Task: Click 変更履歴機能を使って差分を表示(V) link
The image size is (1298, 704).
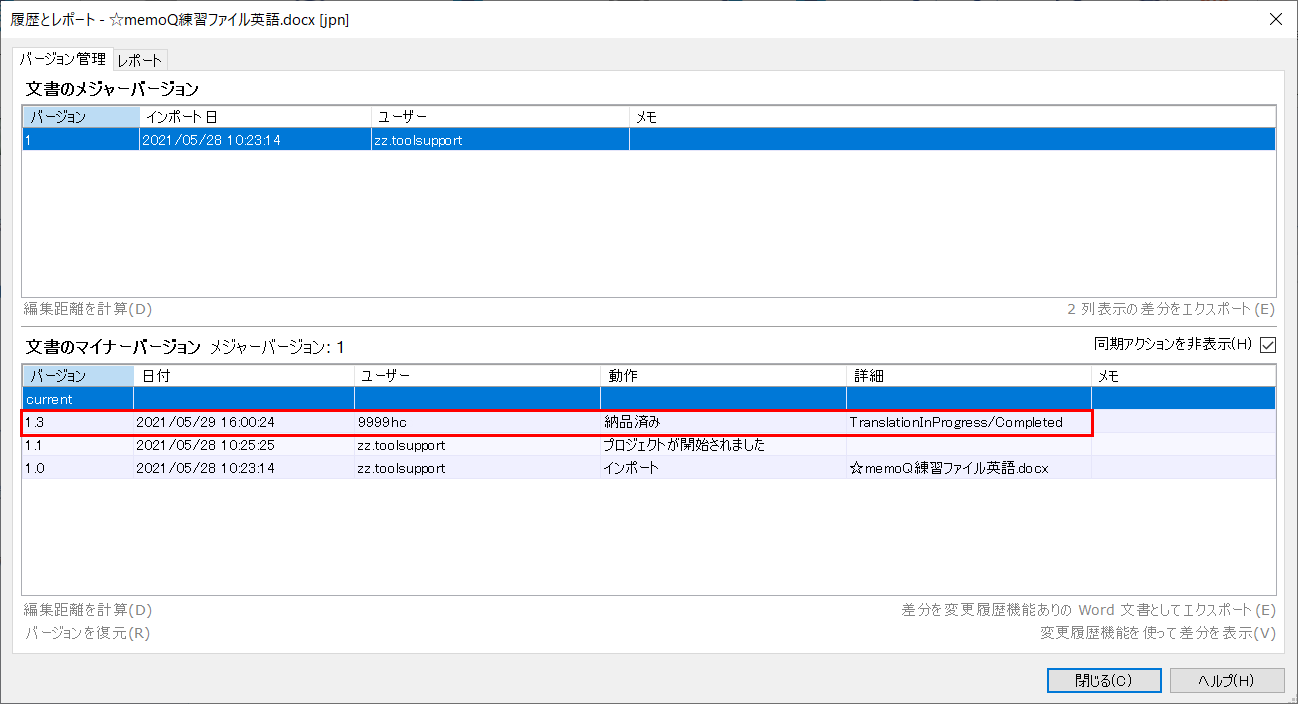Action: [1158, 633]
